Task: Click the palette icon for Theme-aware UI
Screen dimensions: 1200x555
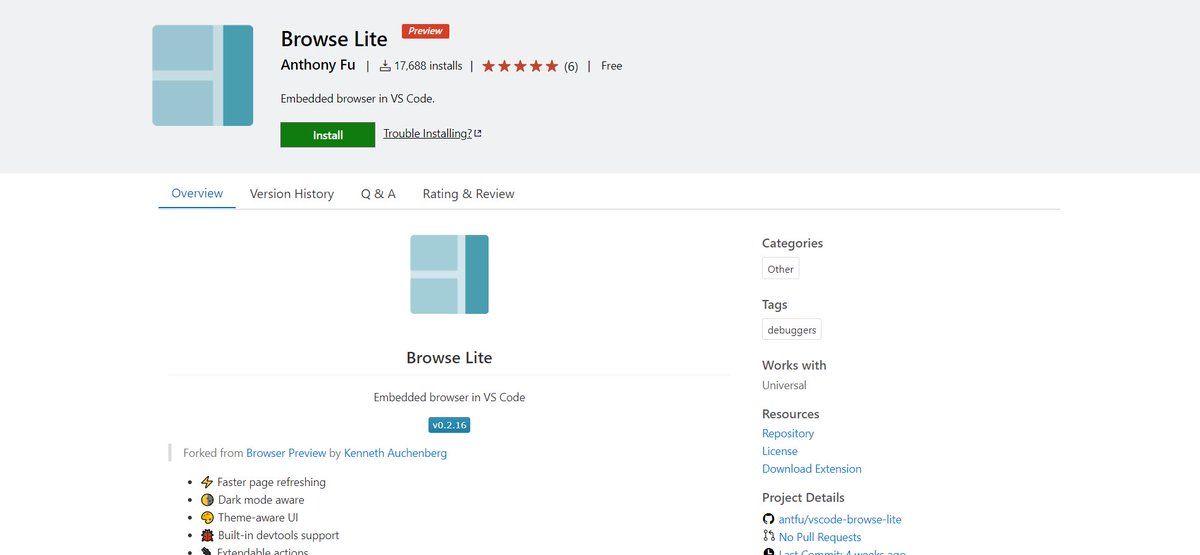Action: click(207, 518)
